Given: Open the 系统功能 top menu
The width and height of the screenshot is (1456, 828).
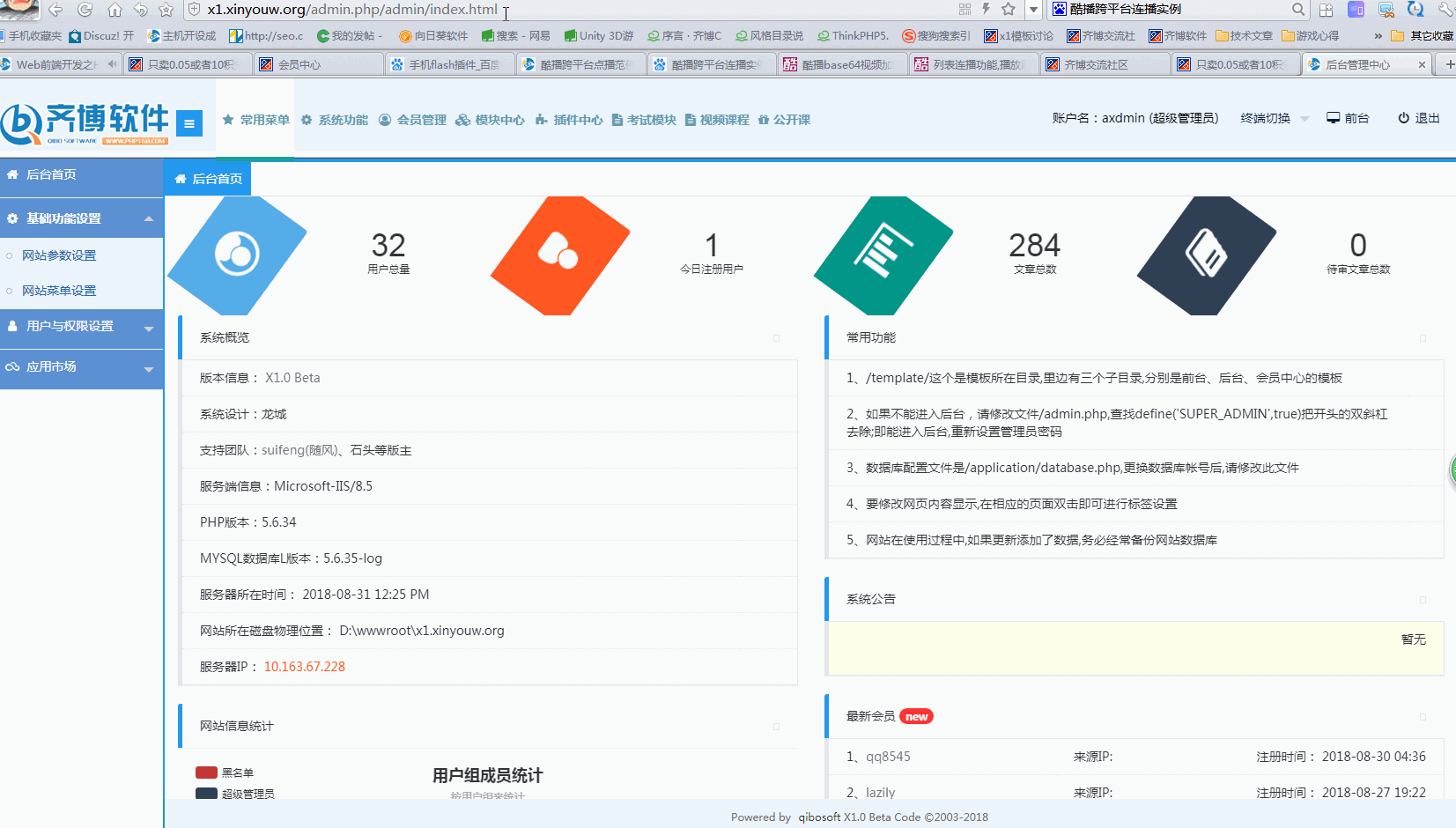Looking at the screenshot, I should click(335, 120).
